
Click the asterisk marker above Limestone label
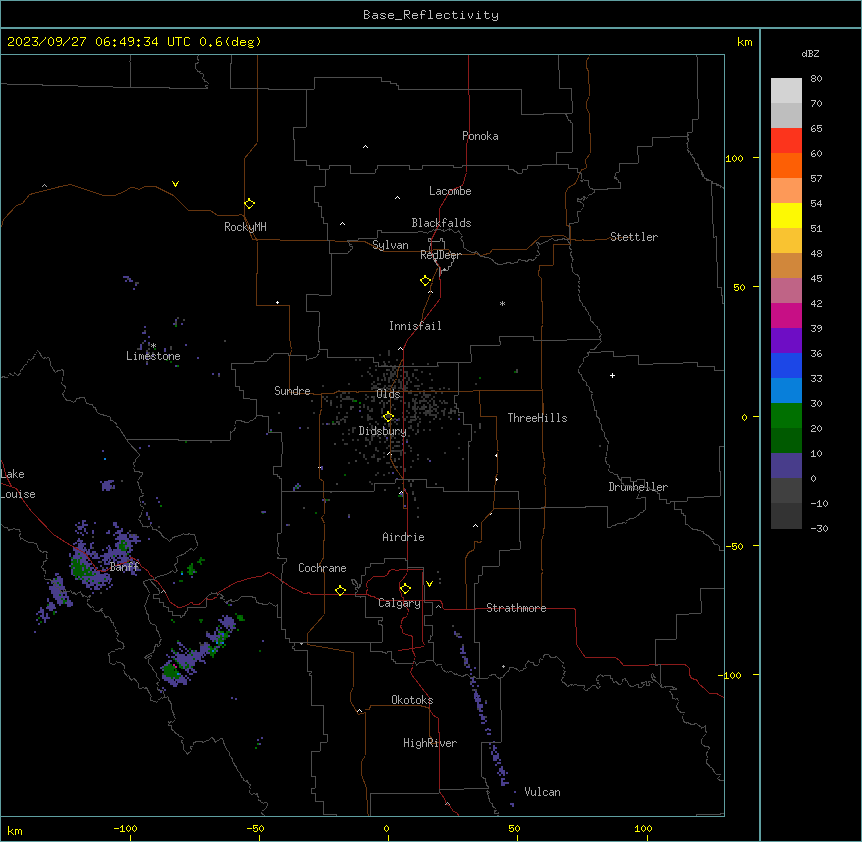click(x=153, y=346)
